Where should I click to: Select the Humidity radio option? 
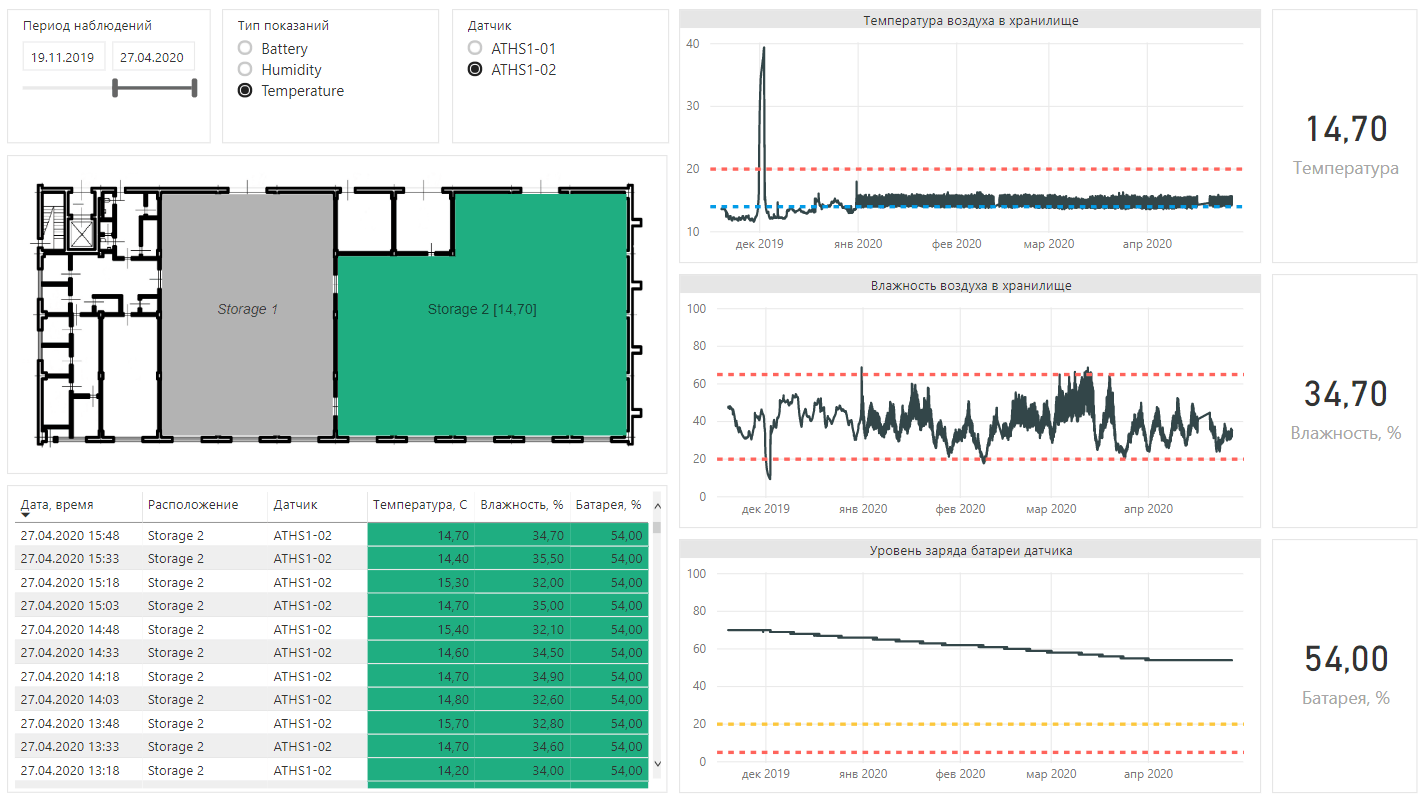coord(245,69)
